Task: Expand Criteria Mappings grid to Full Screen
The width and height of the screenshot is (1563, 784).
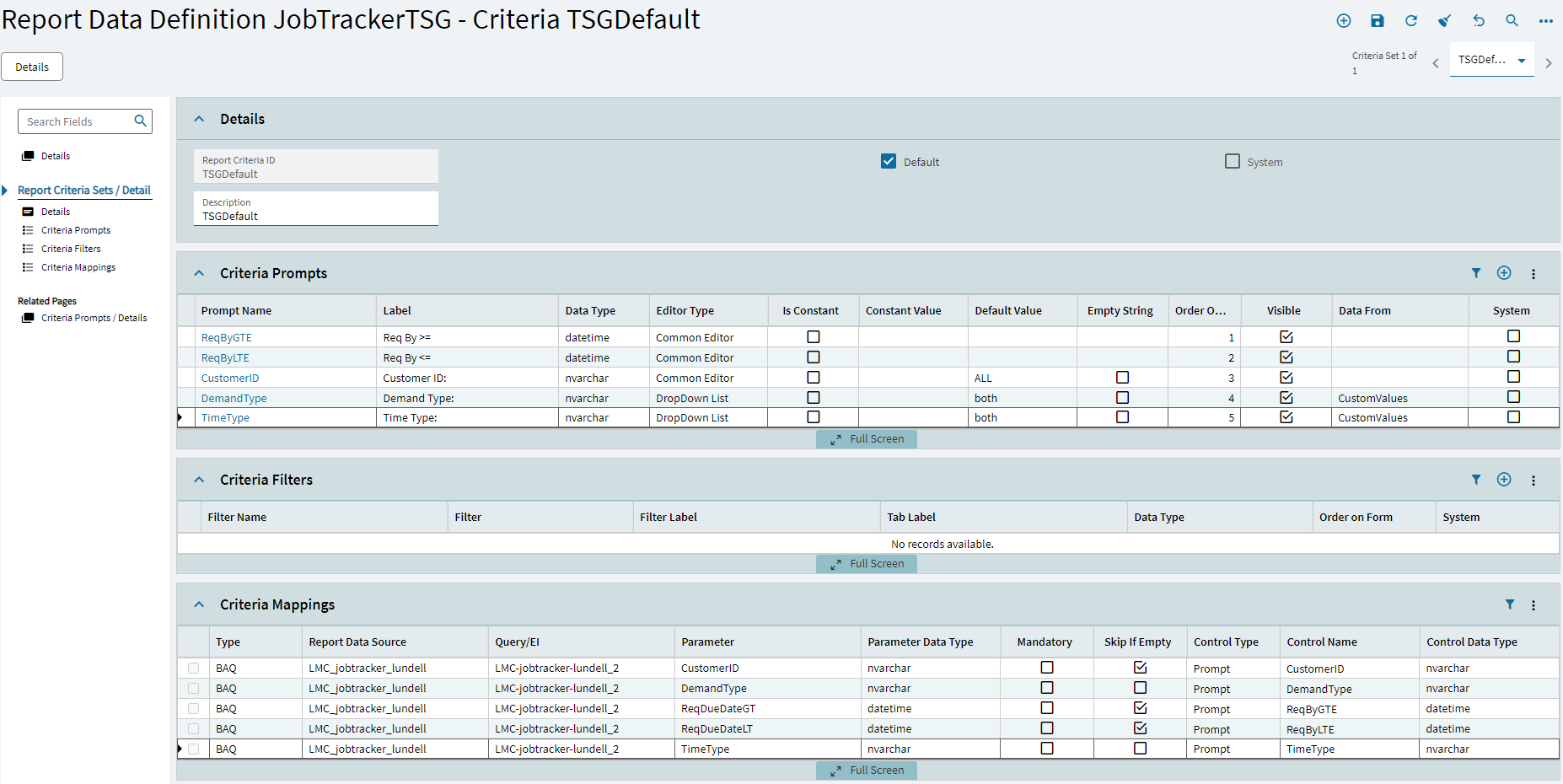Action: pos(867,771)
